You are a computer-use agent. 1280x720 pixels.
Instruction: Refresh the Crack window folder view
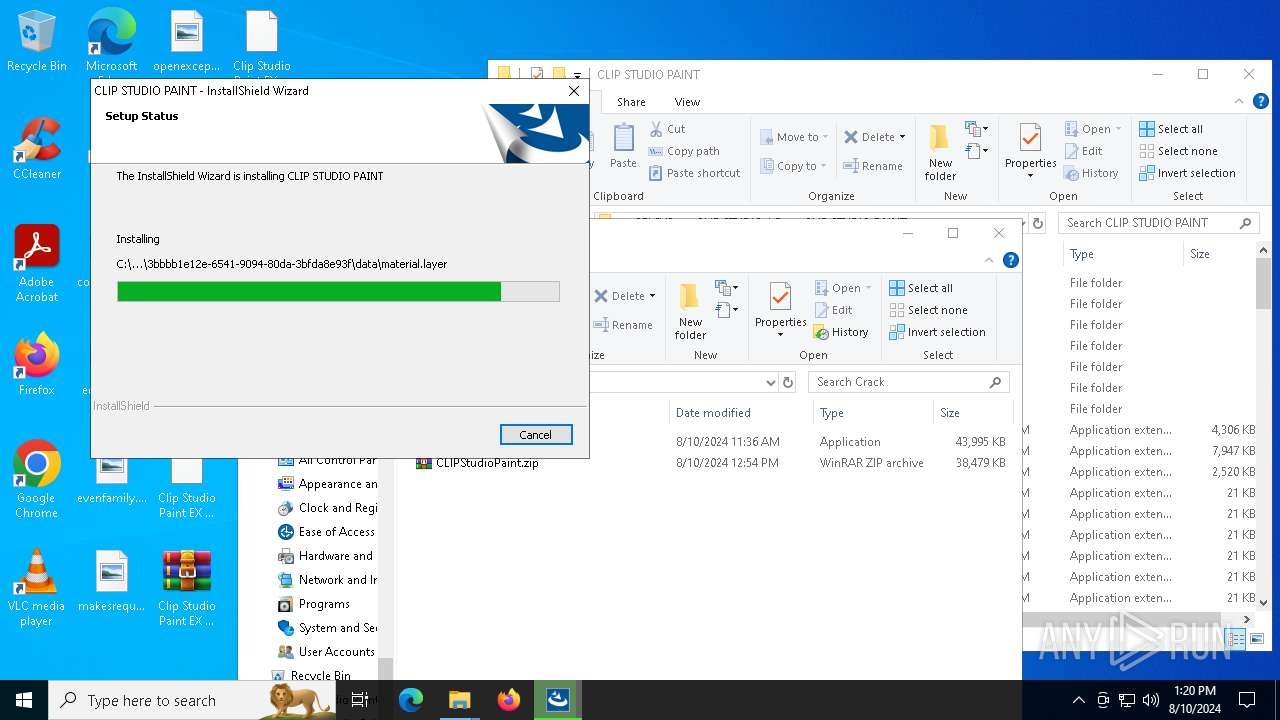click(788, 382)
